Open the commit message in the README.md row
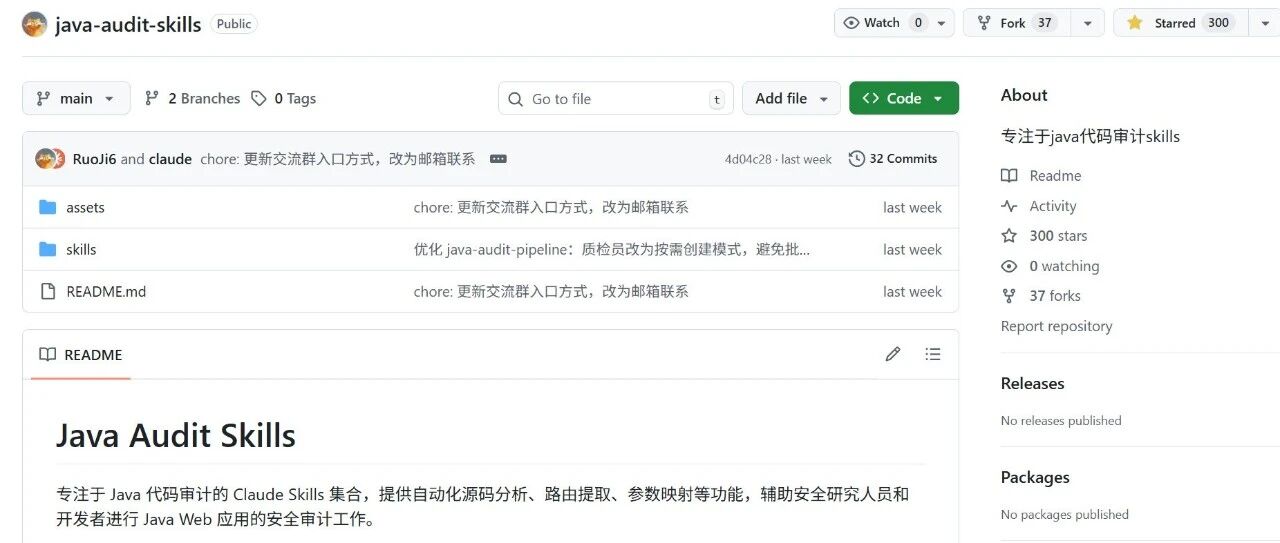 click(551, 292)
